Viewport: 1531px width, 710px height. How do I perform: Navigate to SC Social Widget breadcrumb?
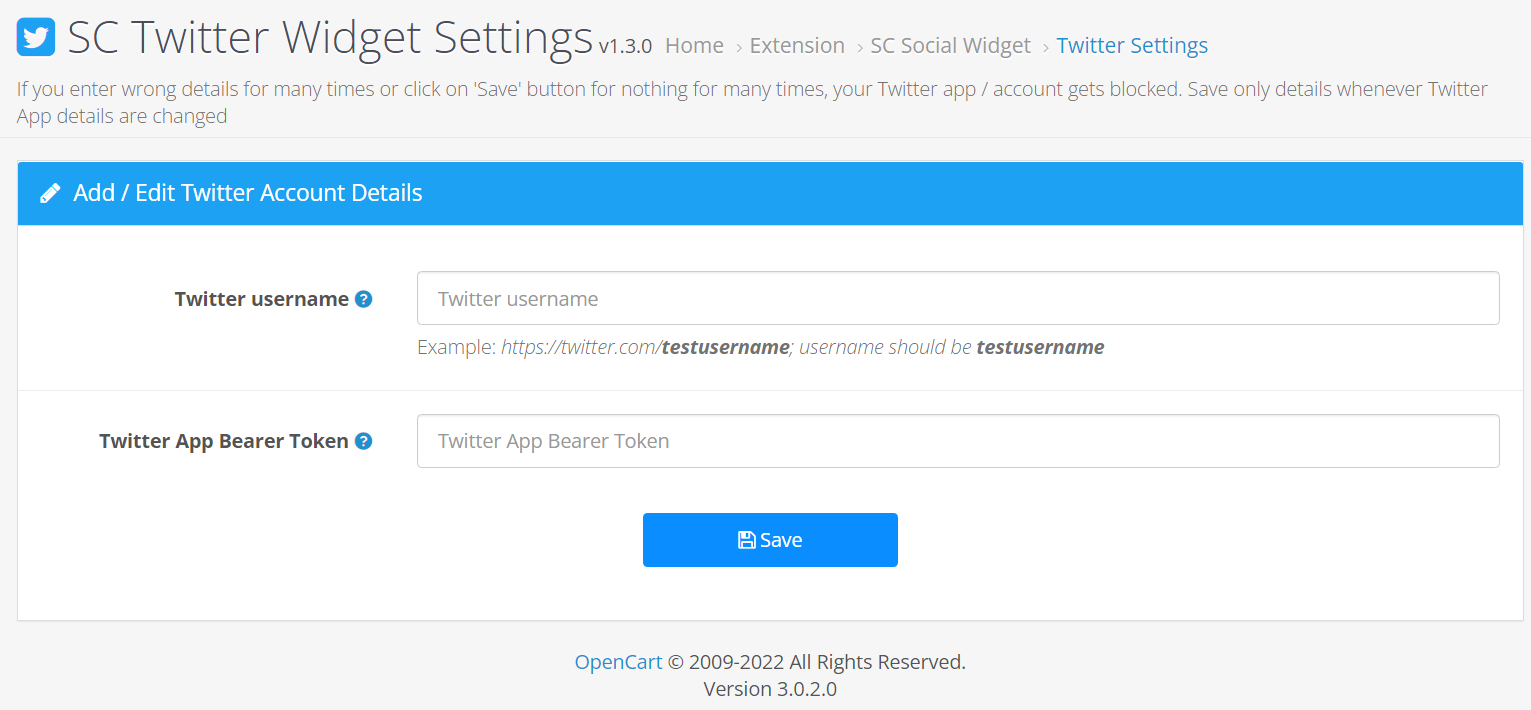[x=950, y=46]
